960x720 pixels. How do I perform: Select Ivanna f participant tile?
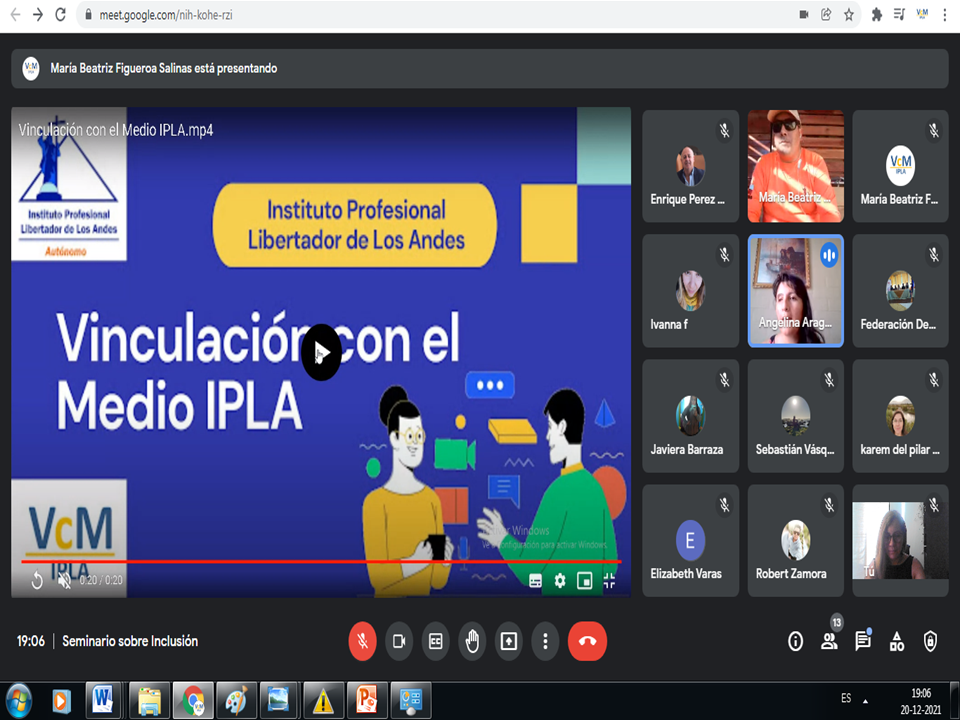pyautogui.click(x=691, y=291)
